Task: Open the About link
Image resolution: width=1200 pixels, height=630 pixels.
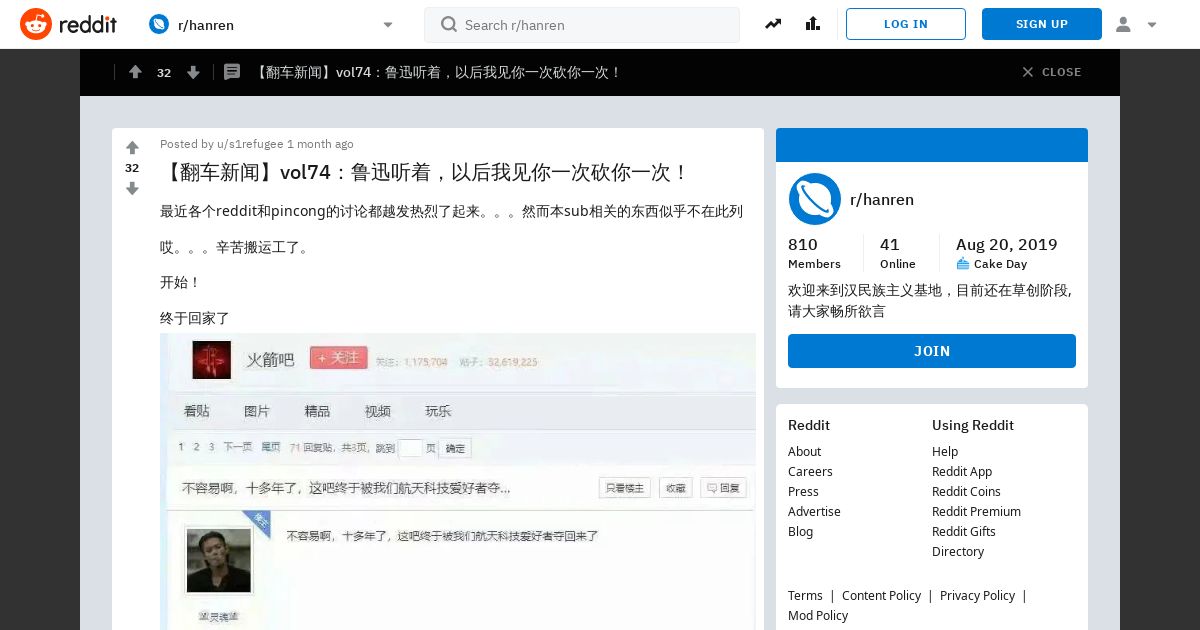Action: (x=804, y=451)
